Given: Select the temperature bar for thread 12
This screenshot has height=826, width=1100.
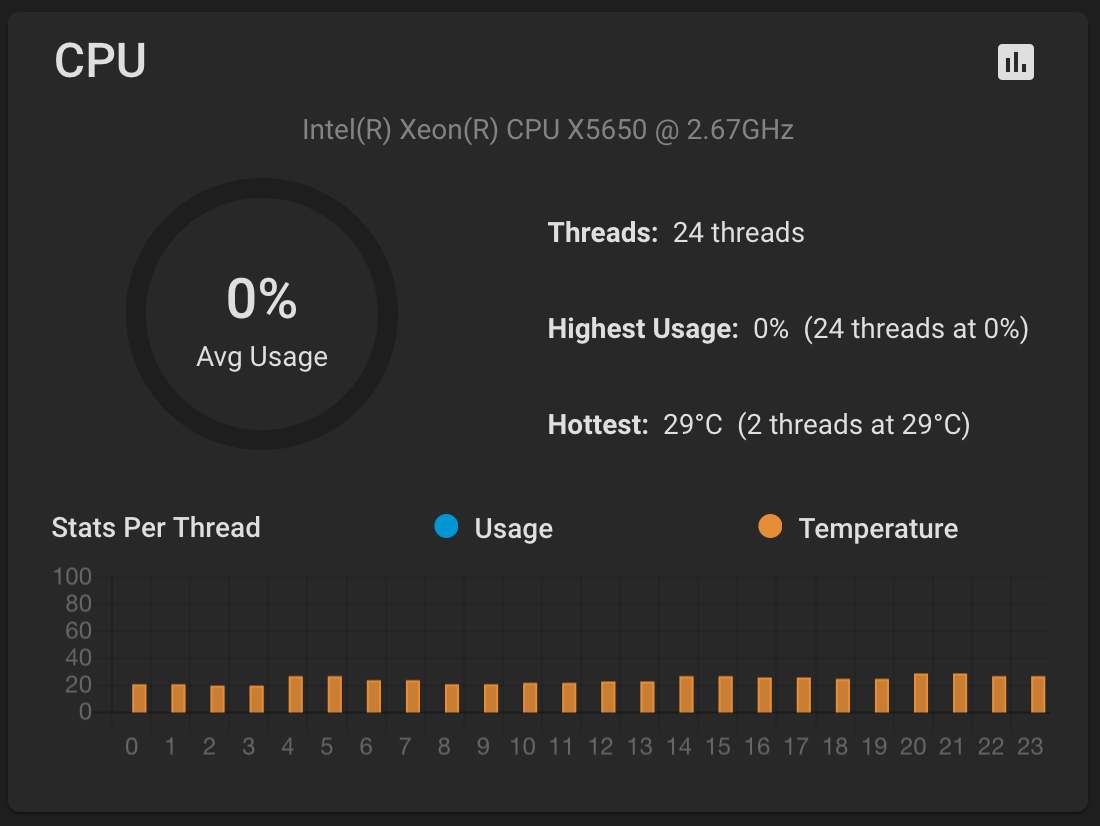Looking at the screenshot, I should pos(608,697).
